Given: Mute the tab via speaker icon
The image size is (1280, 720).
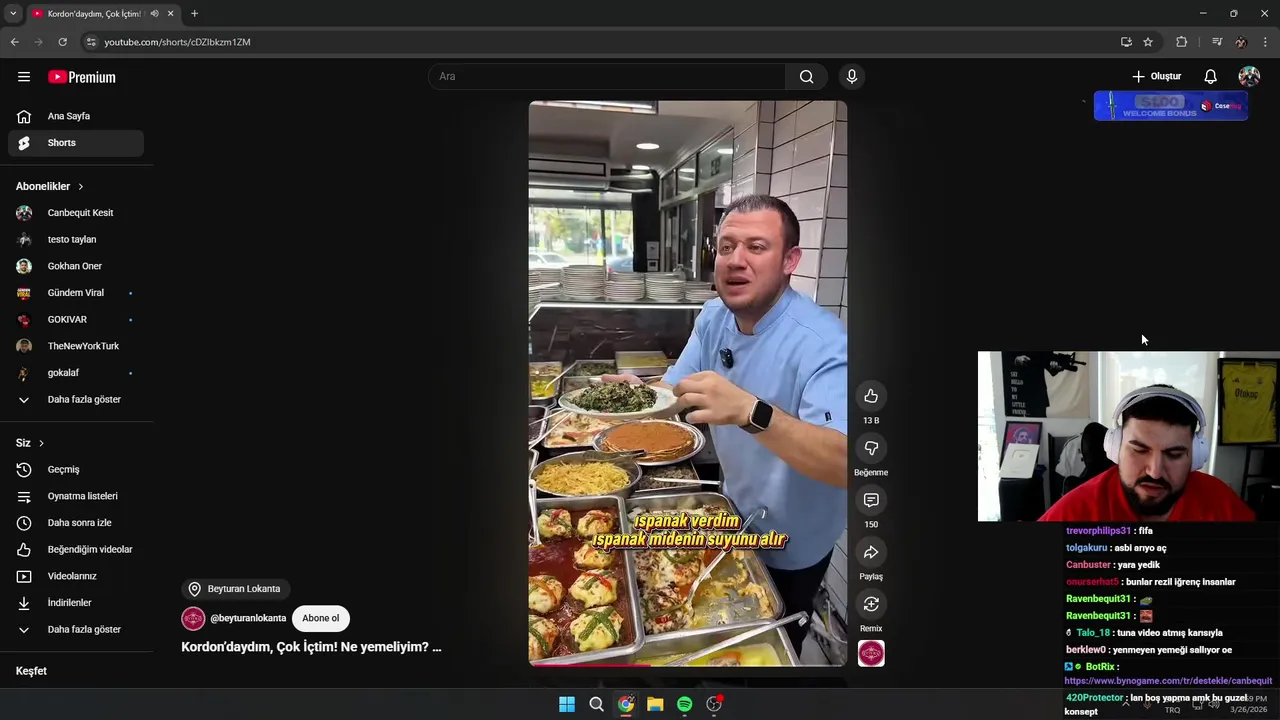Looking at the screenshot, I should point(154,13).
